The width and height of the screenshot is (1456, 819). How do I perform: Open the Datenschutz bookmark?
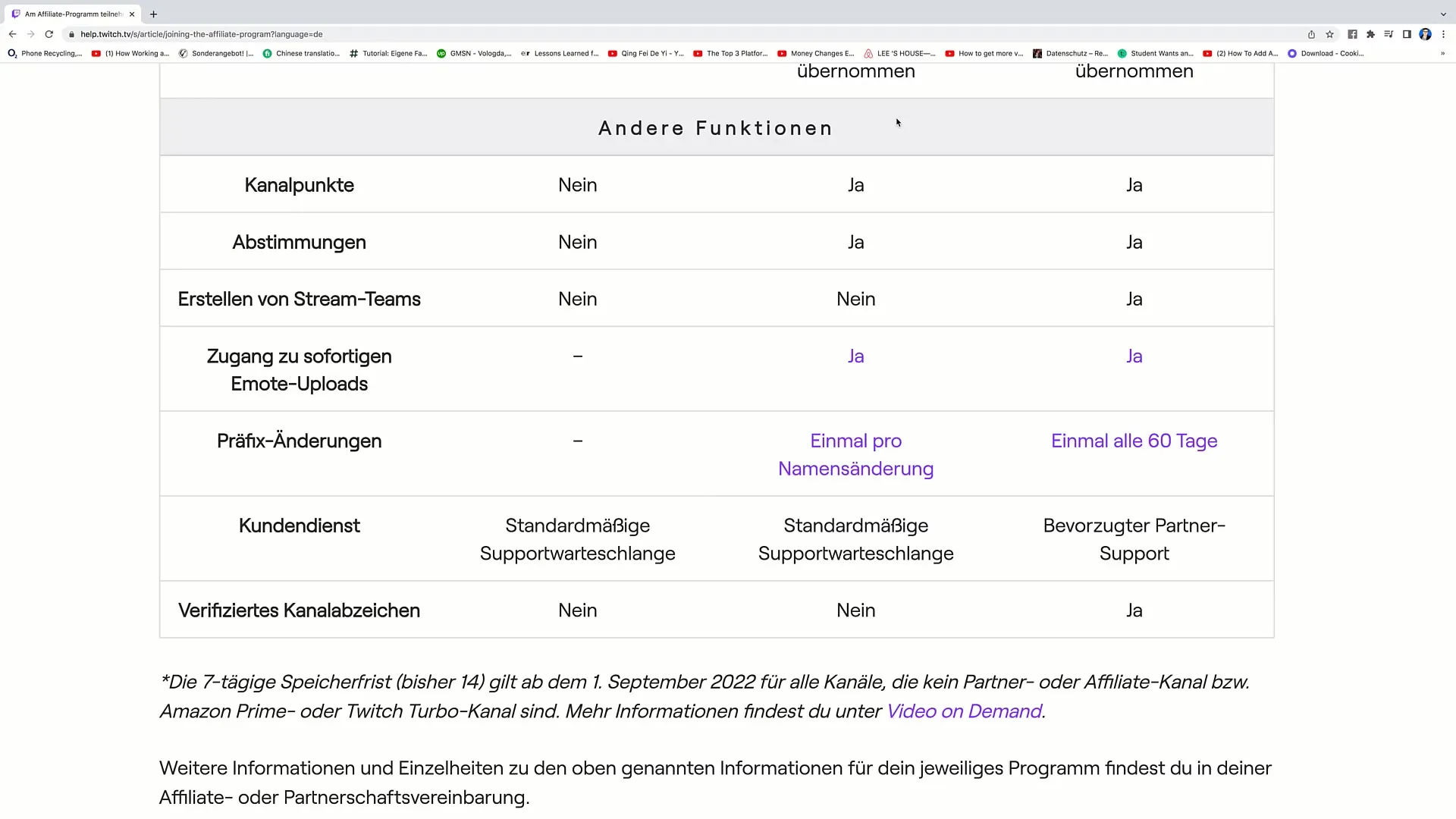click(x=1071, y=54)
